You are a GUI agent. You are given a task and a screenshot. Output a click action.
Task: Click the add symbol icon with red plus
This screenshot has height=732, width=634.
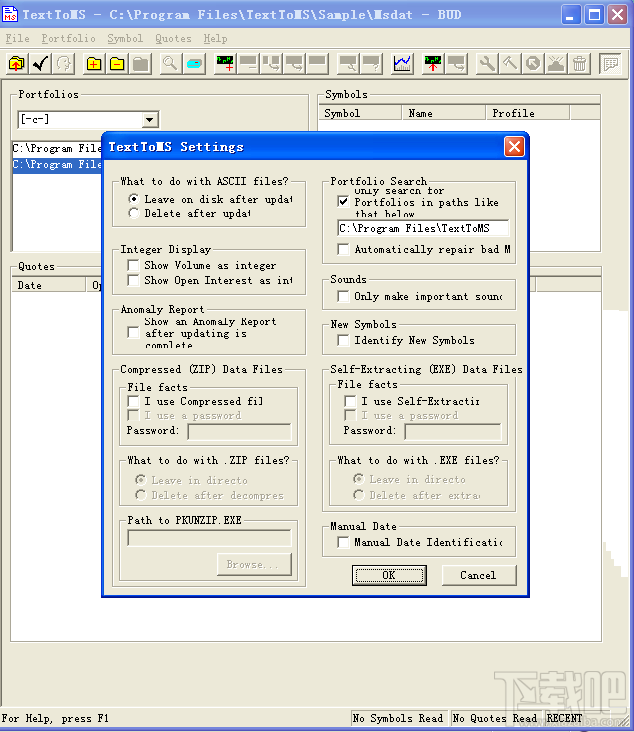click(225, 63)
